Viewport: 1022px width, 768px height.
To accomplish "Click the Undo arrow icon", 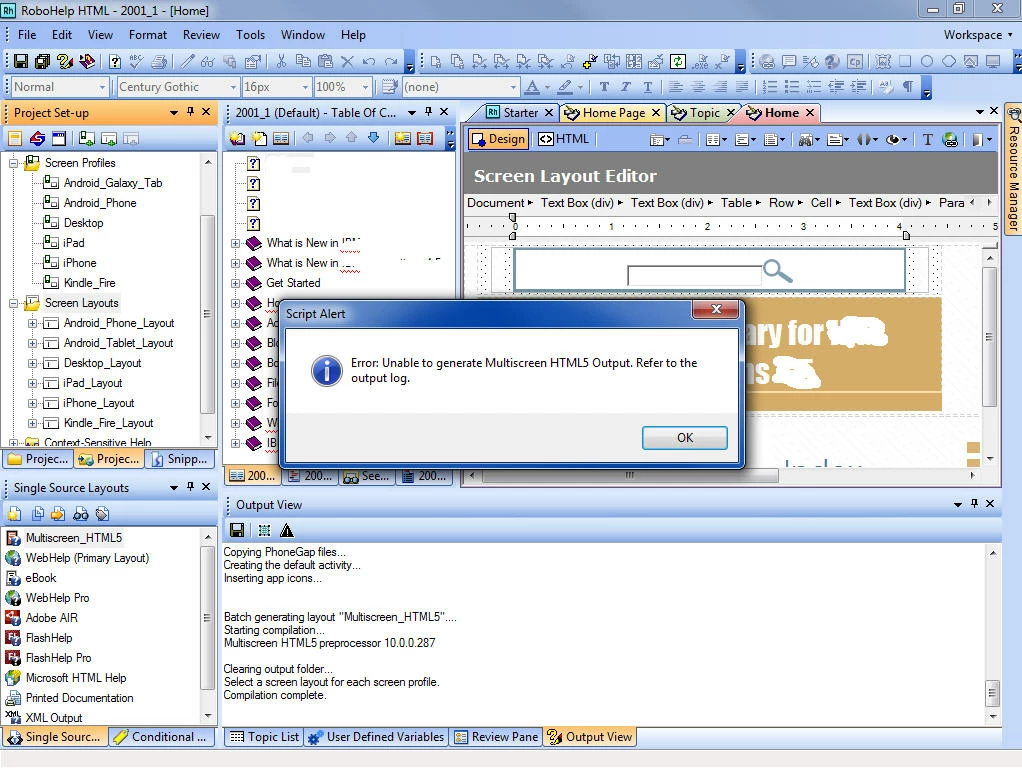I will pos(369,61).
